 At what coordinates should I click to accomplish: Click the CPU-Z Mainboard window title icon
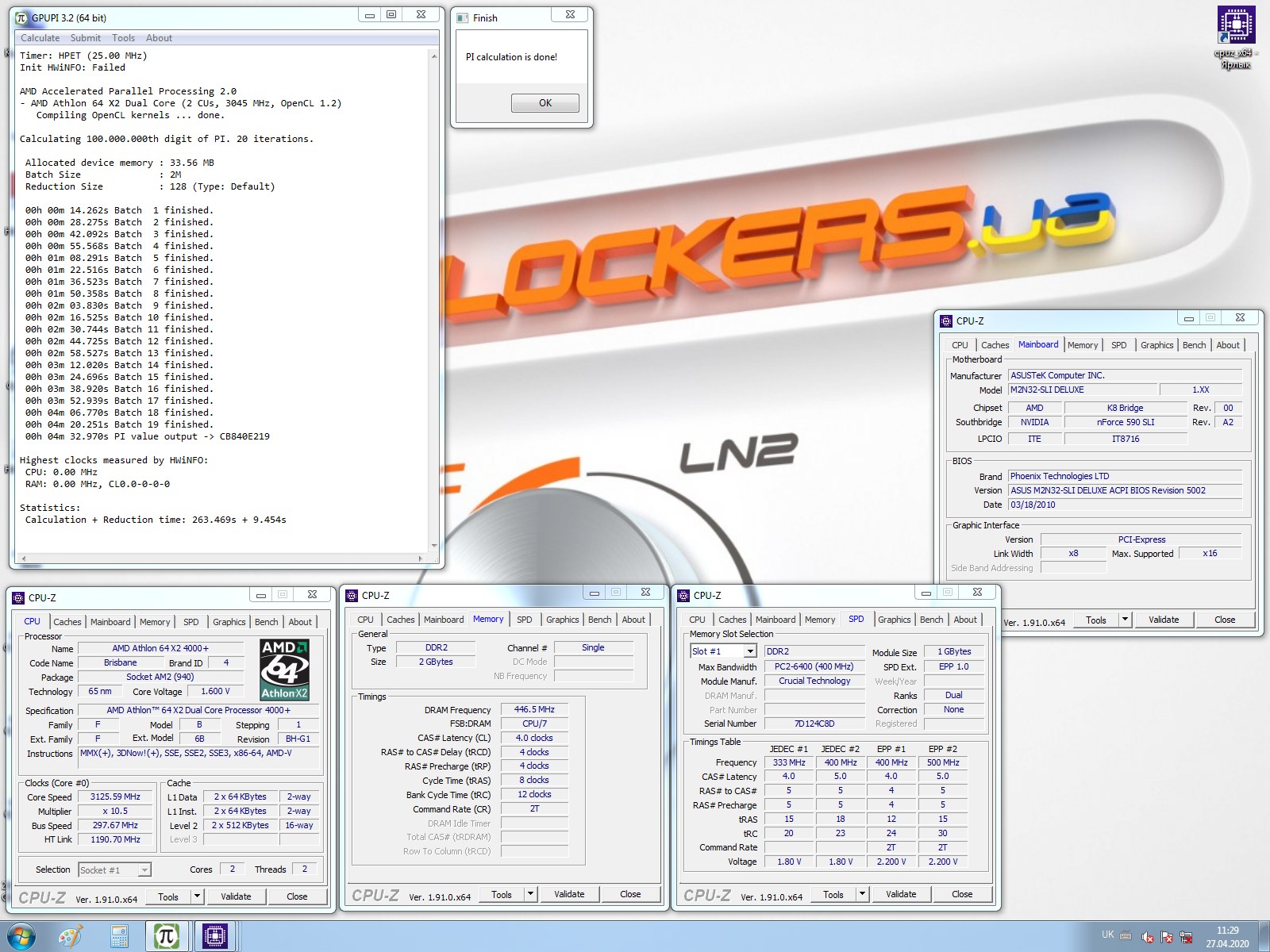945,321
